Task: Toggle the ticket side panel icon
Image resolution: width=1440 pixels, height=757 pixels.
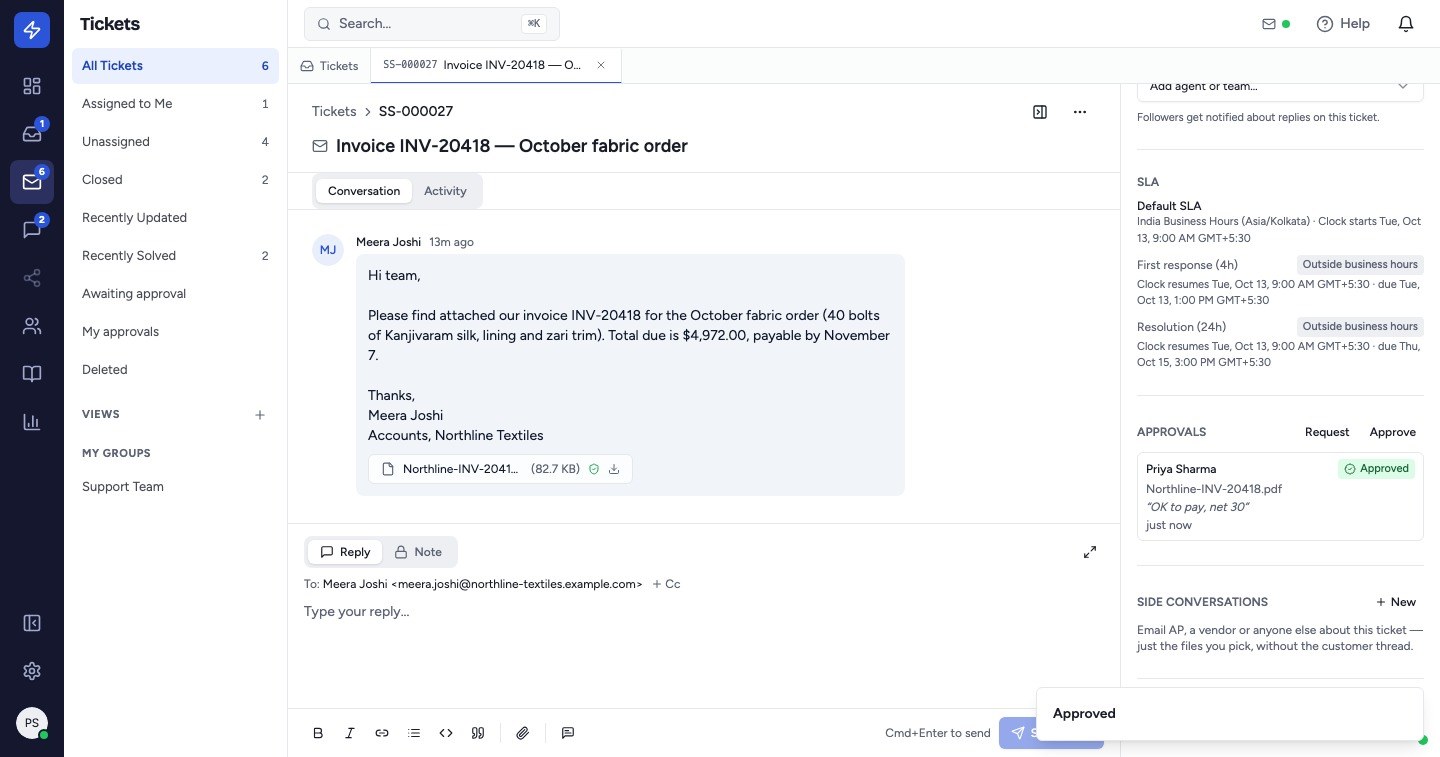Action: [x=1040, y=112]
